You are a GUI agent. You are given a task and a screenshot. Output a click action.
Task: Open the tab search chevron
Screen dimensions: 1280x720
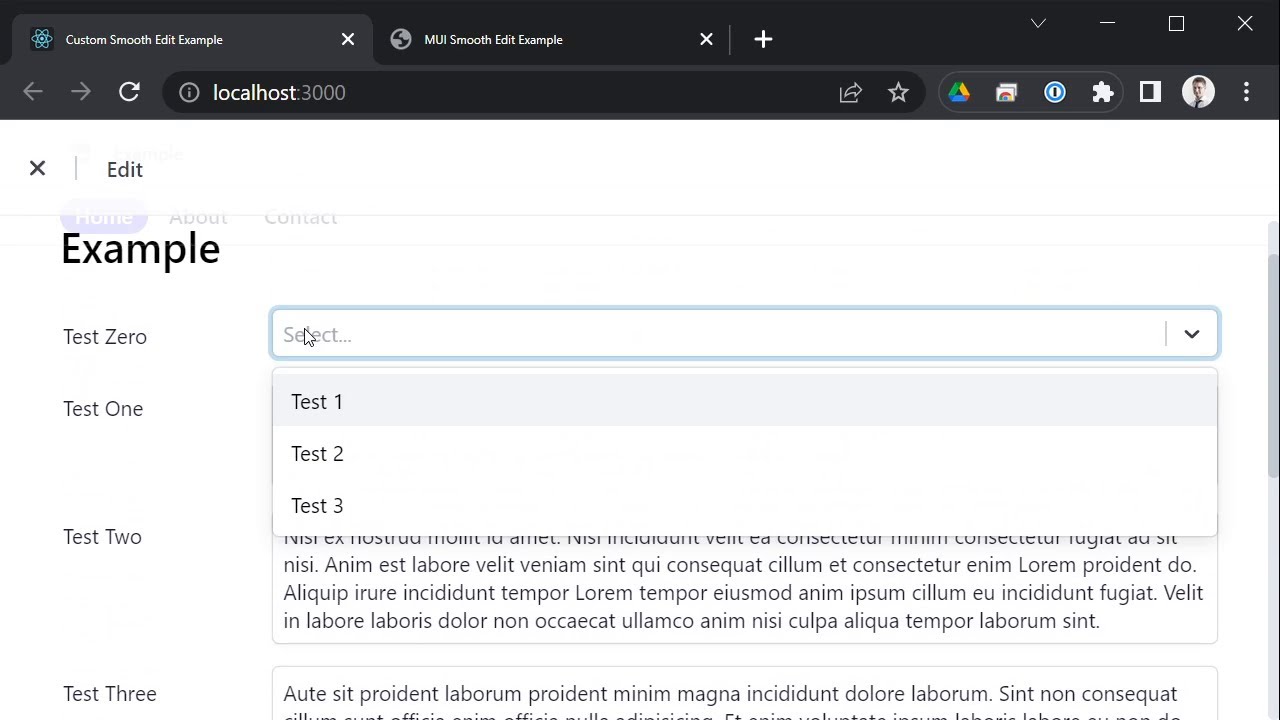[1038, 23]
